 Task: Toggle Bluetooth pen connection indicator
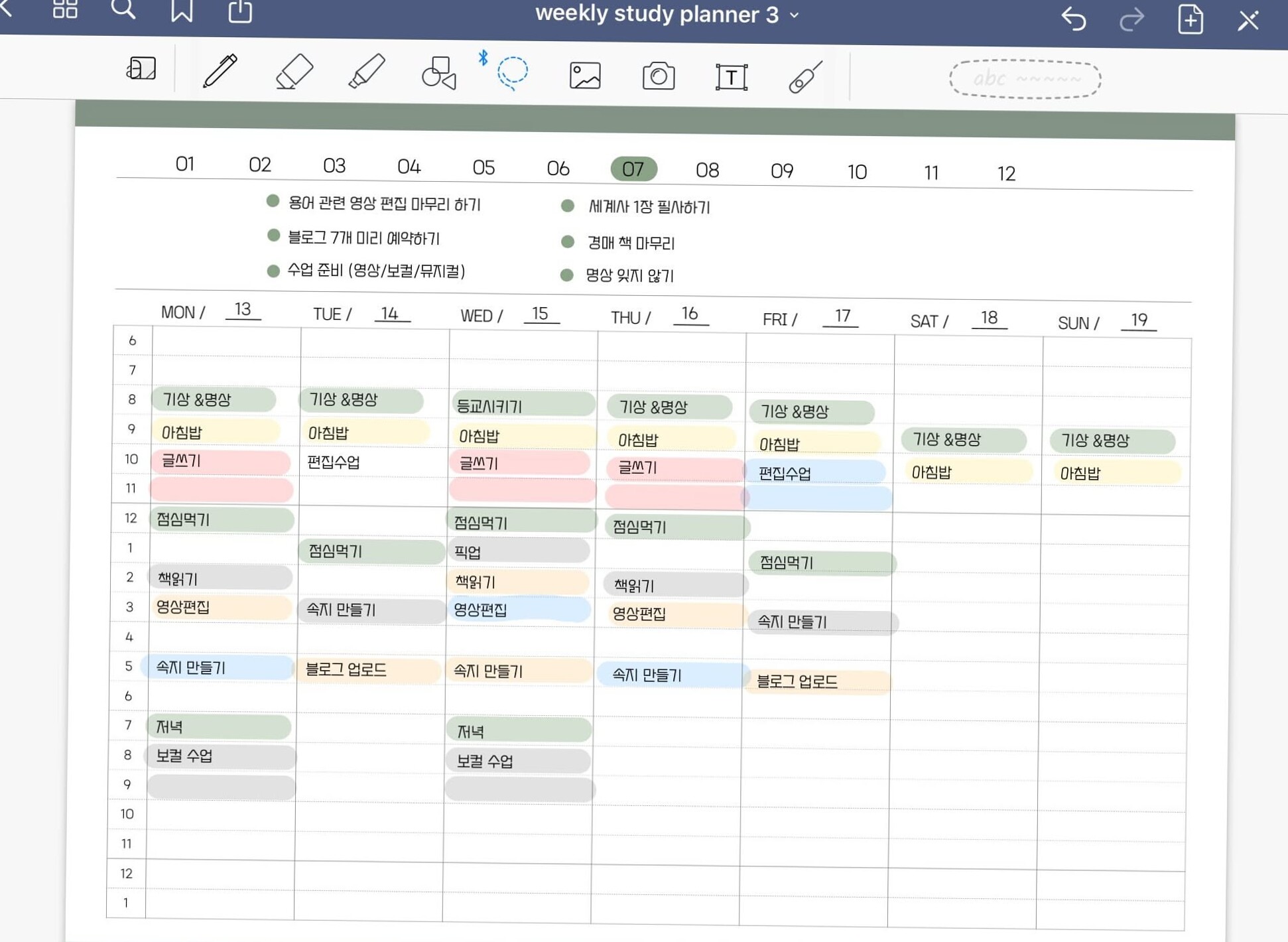pyautogui.click(x=482, y=60)
